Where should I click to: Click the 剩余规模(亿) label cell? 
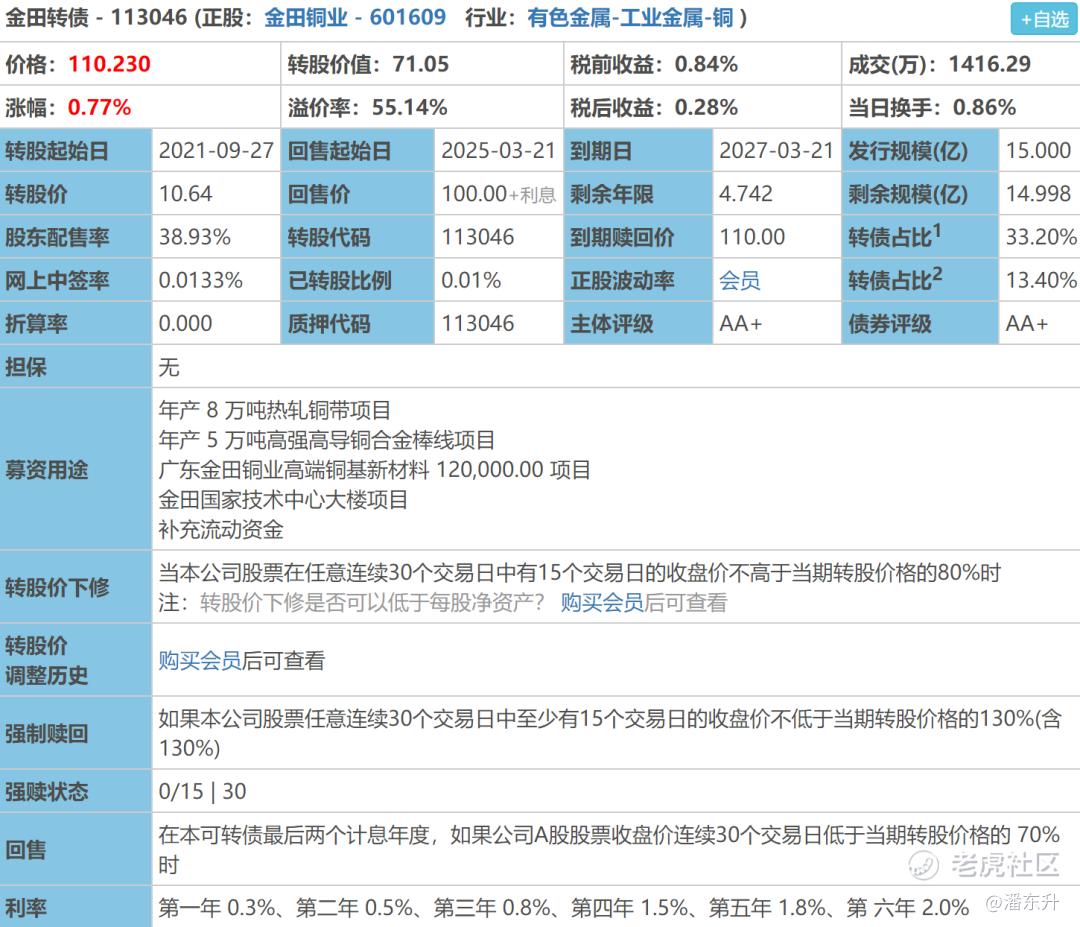tap(920, 194)
